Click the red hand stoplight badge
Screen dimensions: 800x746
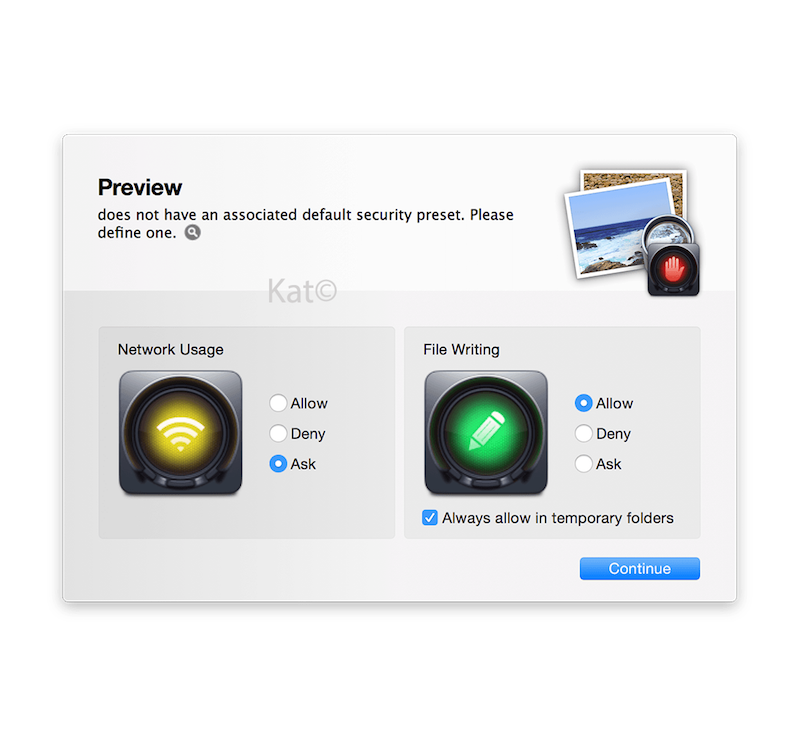click(673, 269)
